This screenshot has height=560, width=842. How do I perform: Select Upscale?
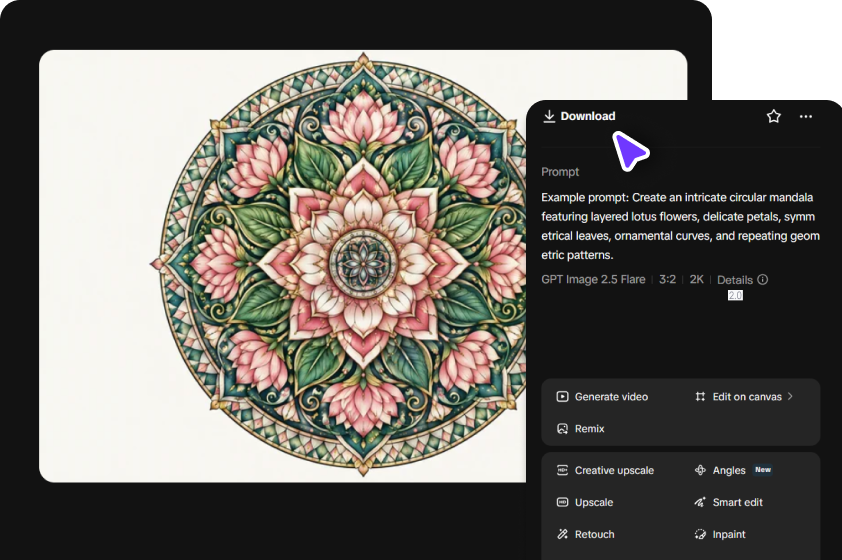click(x=585, y=503)
